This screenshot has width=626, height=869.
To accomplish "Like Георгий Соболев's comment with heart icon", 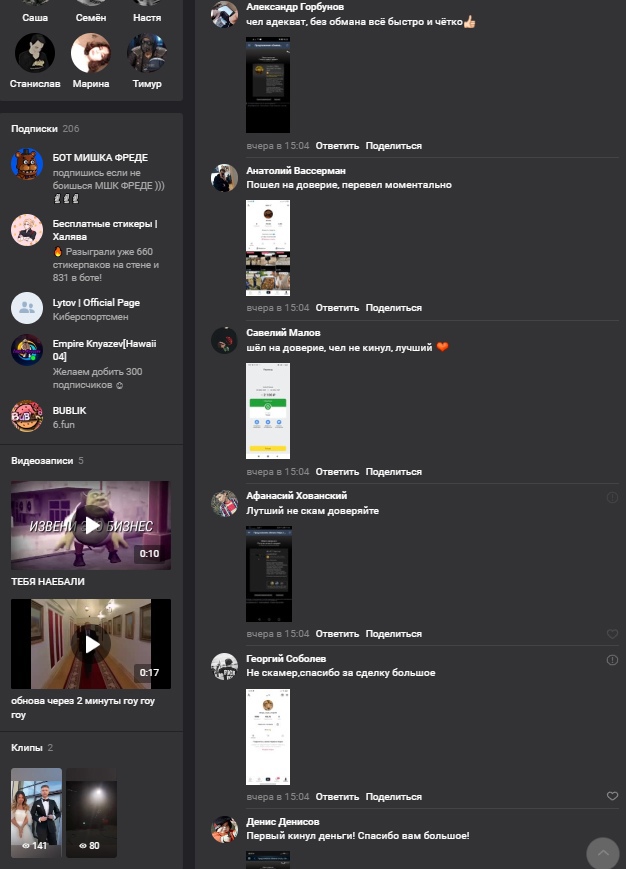I will click(x=612, y=796).
